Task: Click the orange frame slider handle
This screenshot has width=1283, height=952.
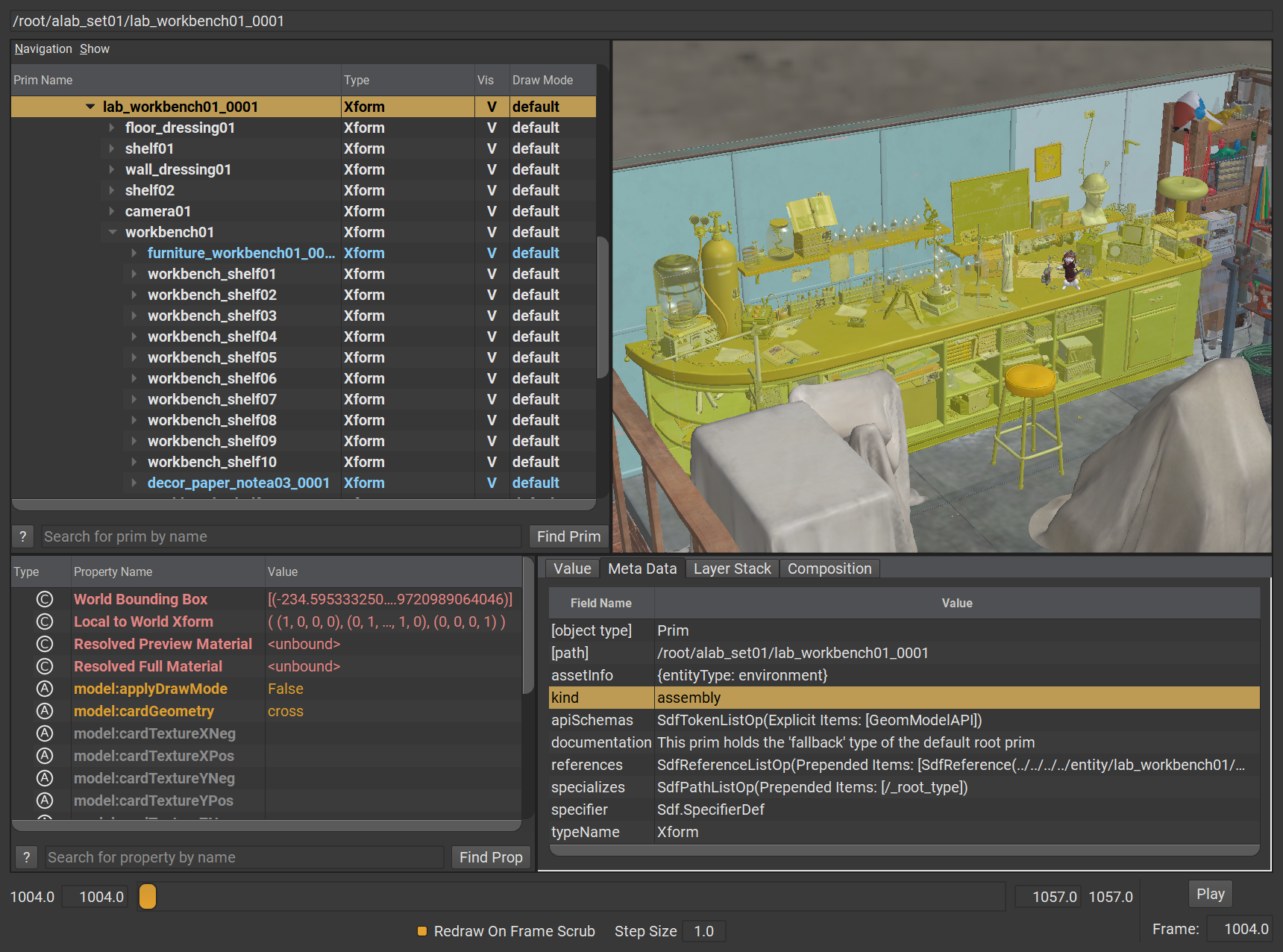Action: click(148, 896)
